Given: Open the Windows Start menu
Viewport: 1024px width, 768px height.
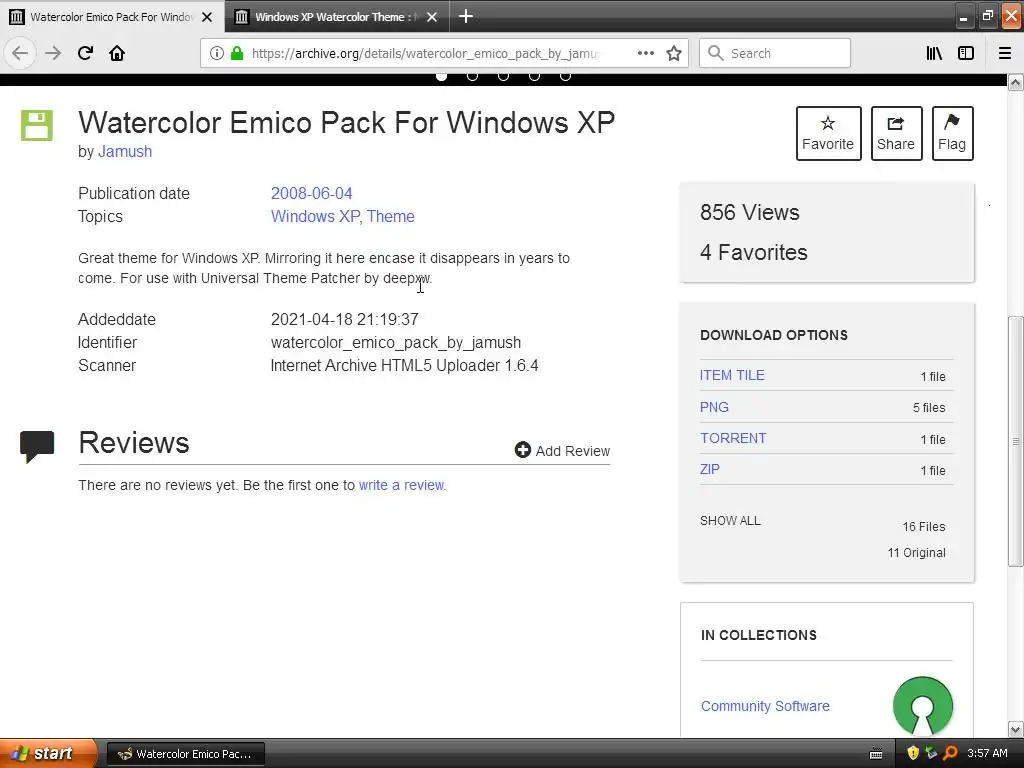Looking at the screenshot, I should click(49, 753).
